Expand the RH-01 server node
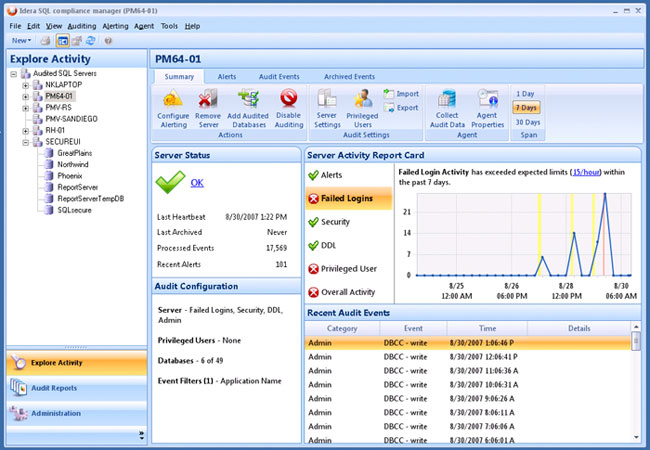 pos(26,131)
